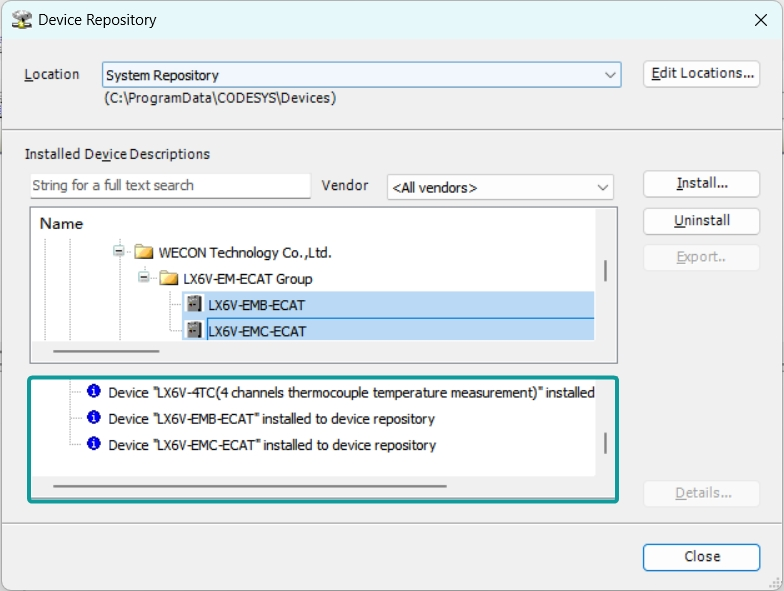Click the Device Repository title bar icon
The width and height of the screenshot is (784, 591).
click(22, 20)
